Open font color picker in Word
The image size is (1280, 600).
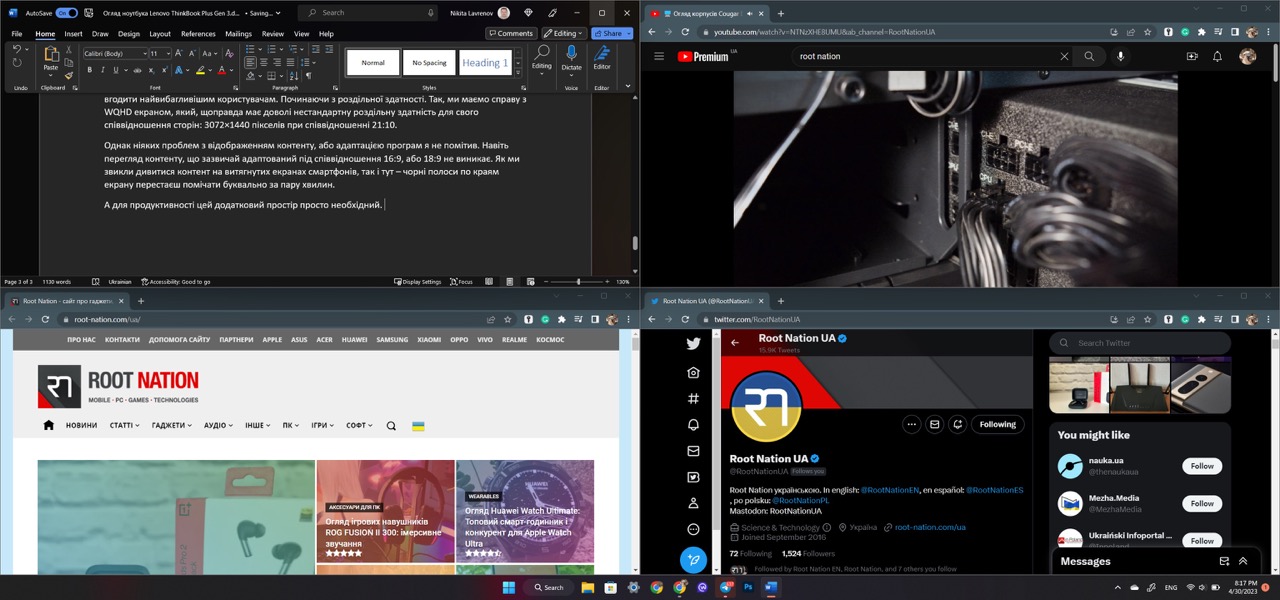point(232,70)
